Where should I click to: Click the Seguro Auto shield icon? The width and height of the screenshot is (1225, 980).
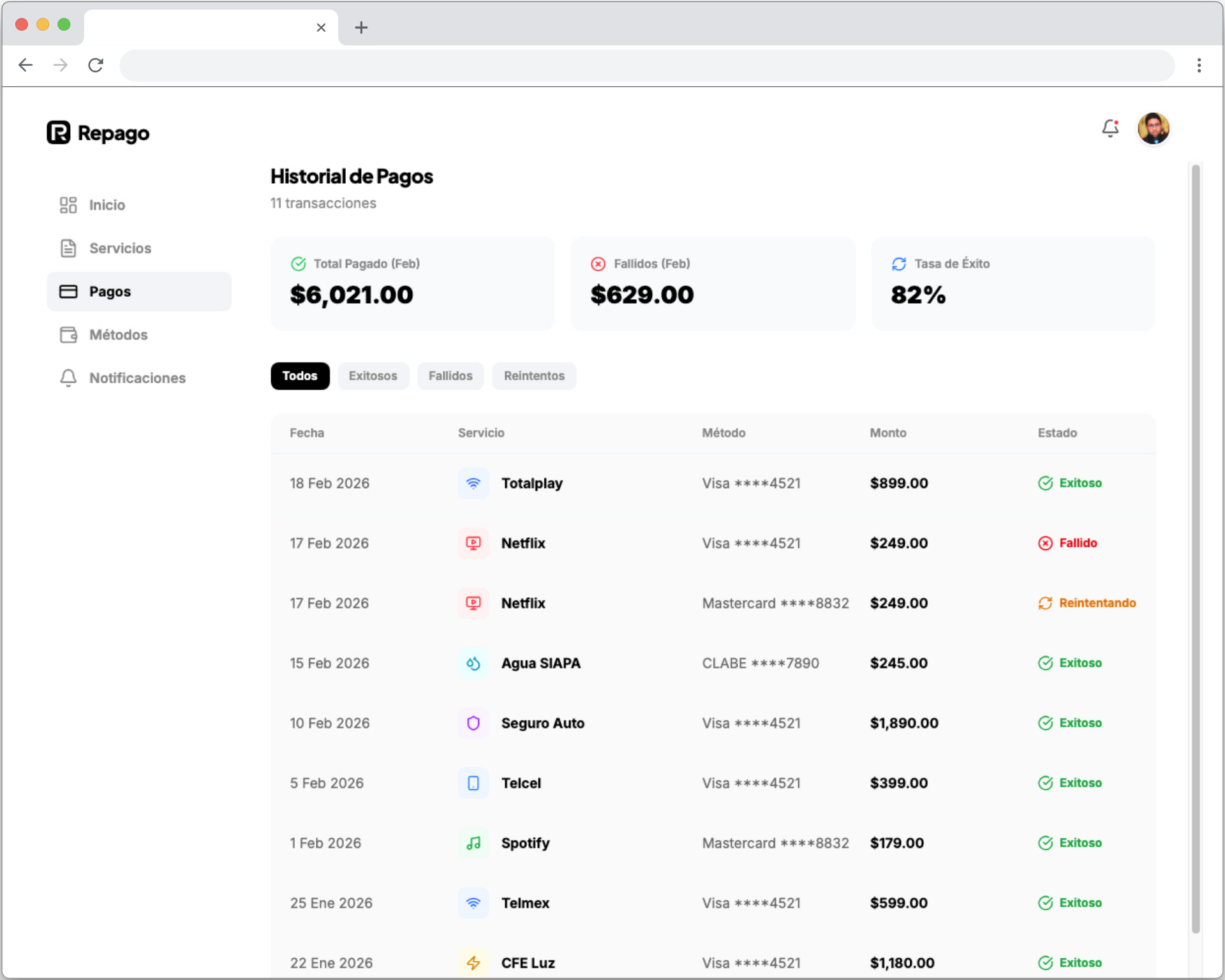click(473, 723)
